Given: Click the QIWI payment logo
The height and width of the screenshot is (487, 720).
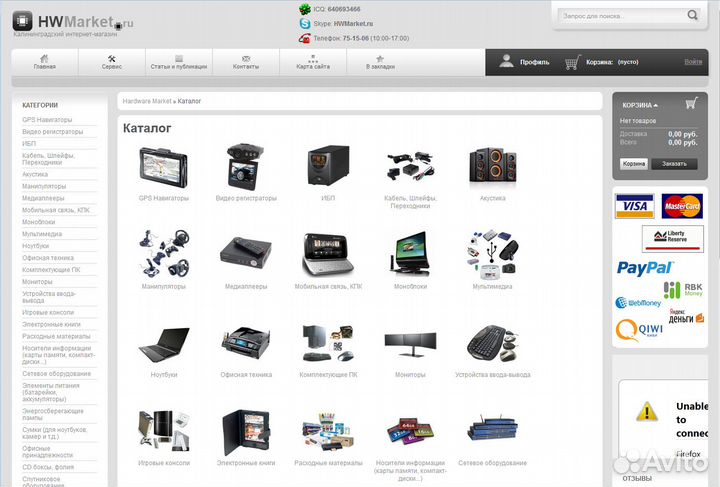Looking at the screenshot, I should (639, 330).
